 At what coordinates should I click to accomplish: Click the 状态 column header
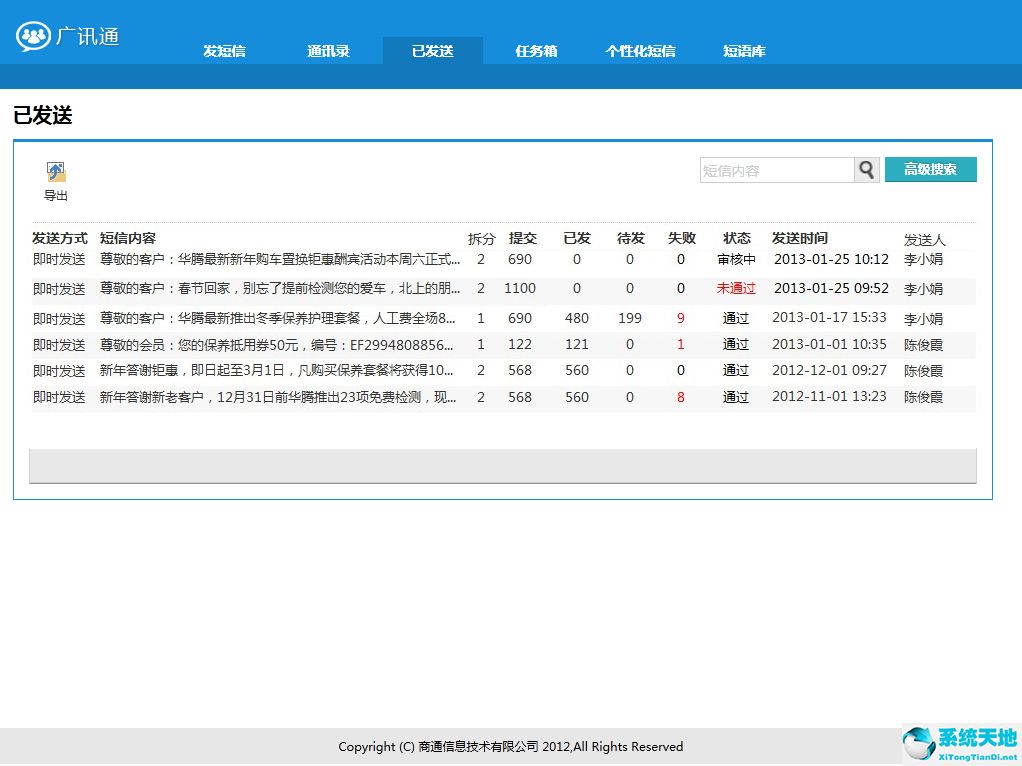(736, 238)
